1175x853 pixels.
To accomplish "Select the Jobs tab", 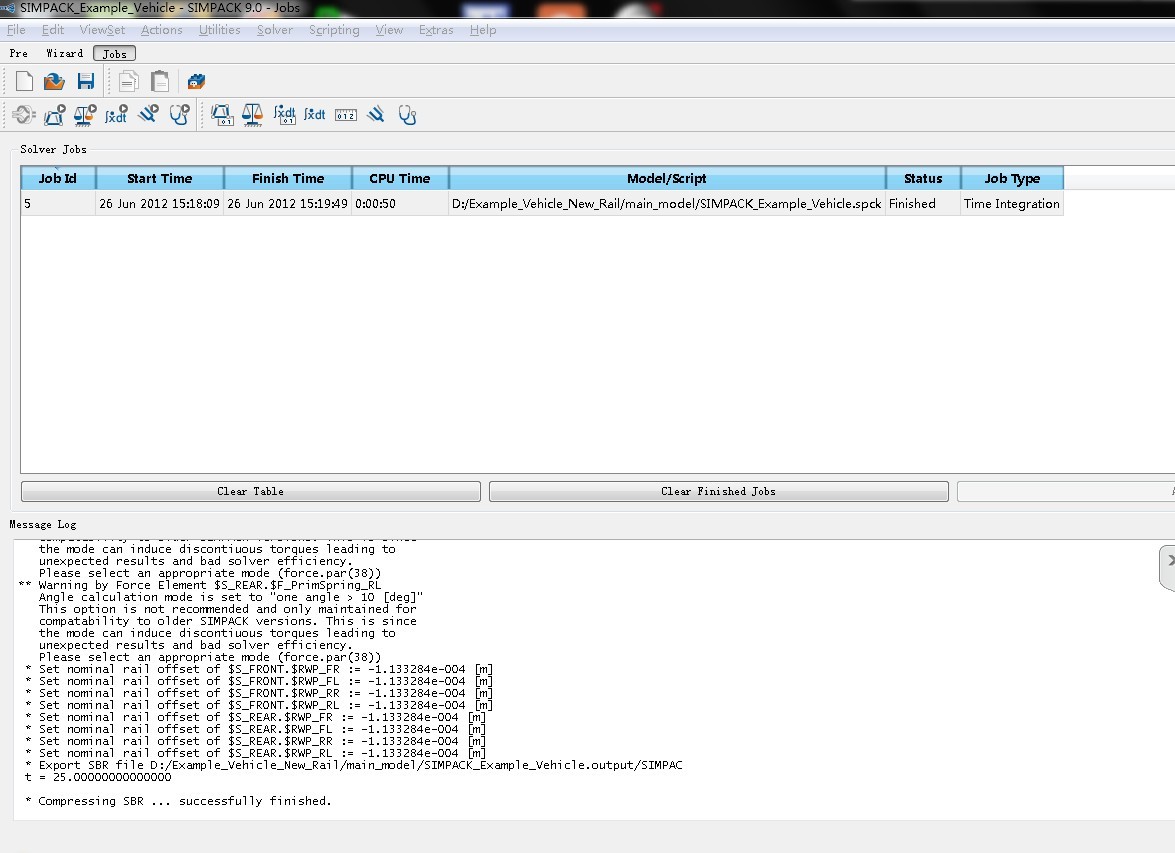I will click(115, 53).
